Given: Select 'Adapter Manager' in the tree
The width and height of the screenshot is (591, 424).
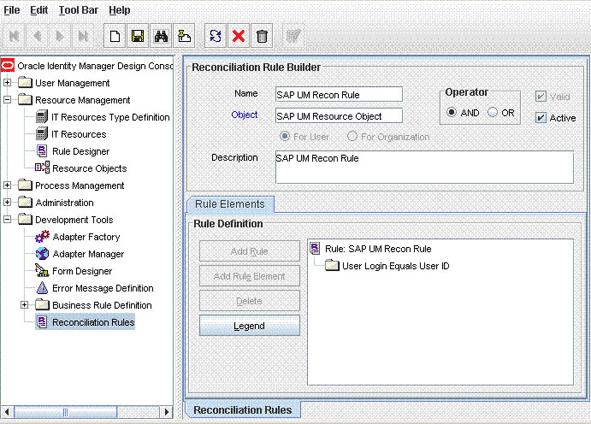Looking at the screenshot, I should click(x=88, y=254).
